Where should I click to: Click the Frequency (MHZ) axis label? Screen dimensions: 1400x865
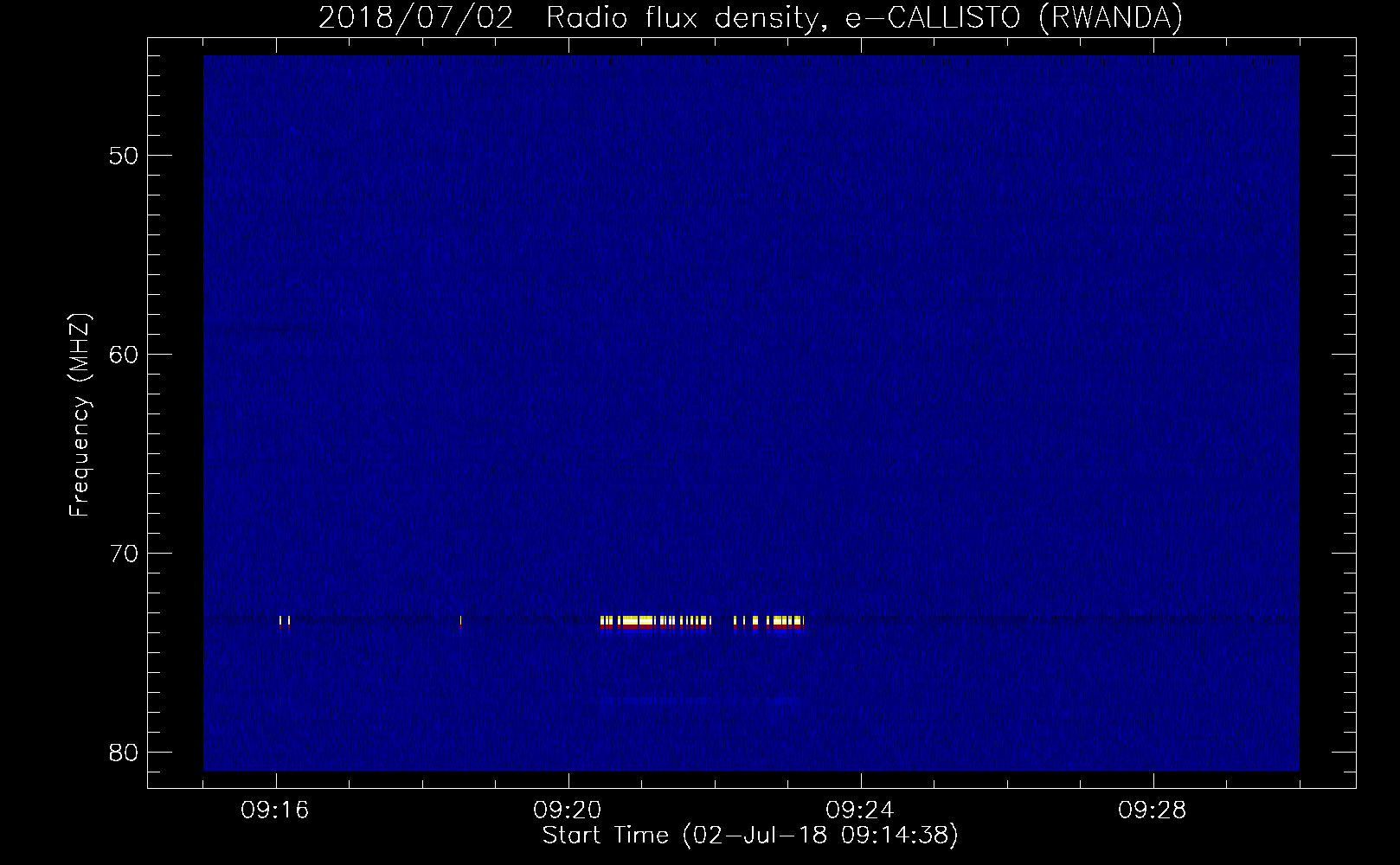pos(80,415)
